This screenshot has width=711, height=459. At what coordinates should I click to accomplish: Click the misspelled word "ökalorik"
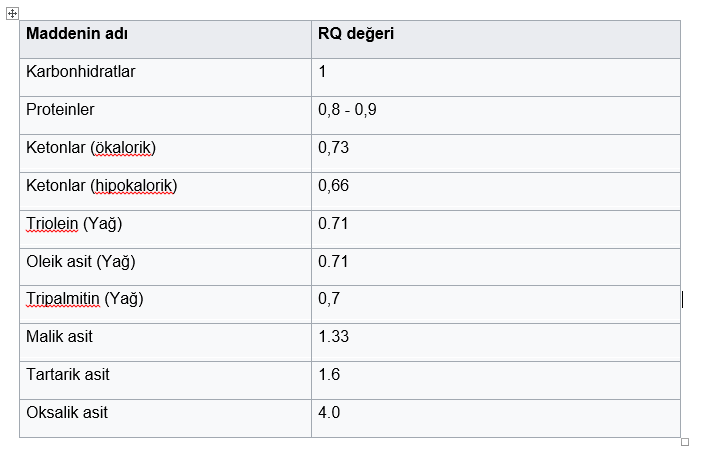tap(123, 148)
